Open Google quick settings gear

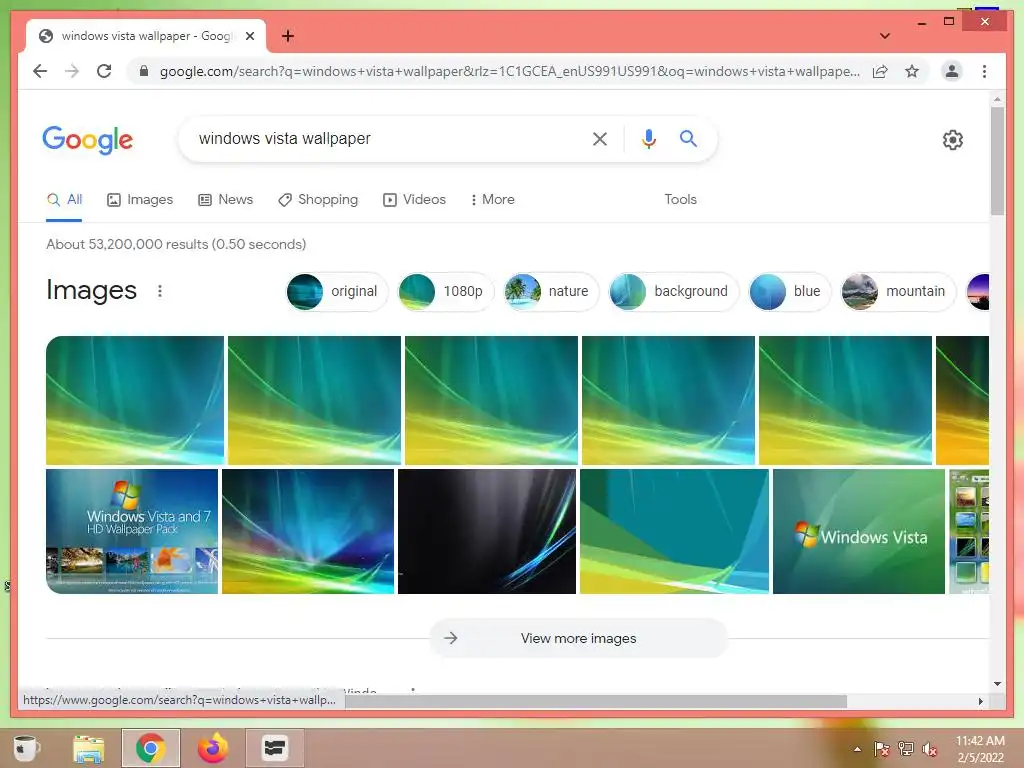953,140
